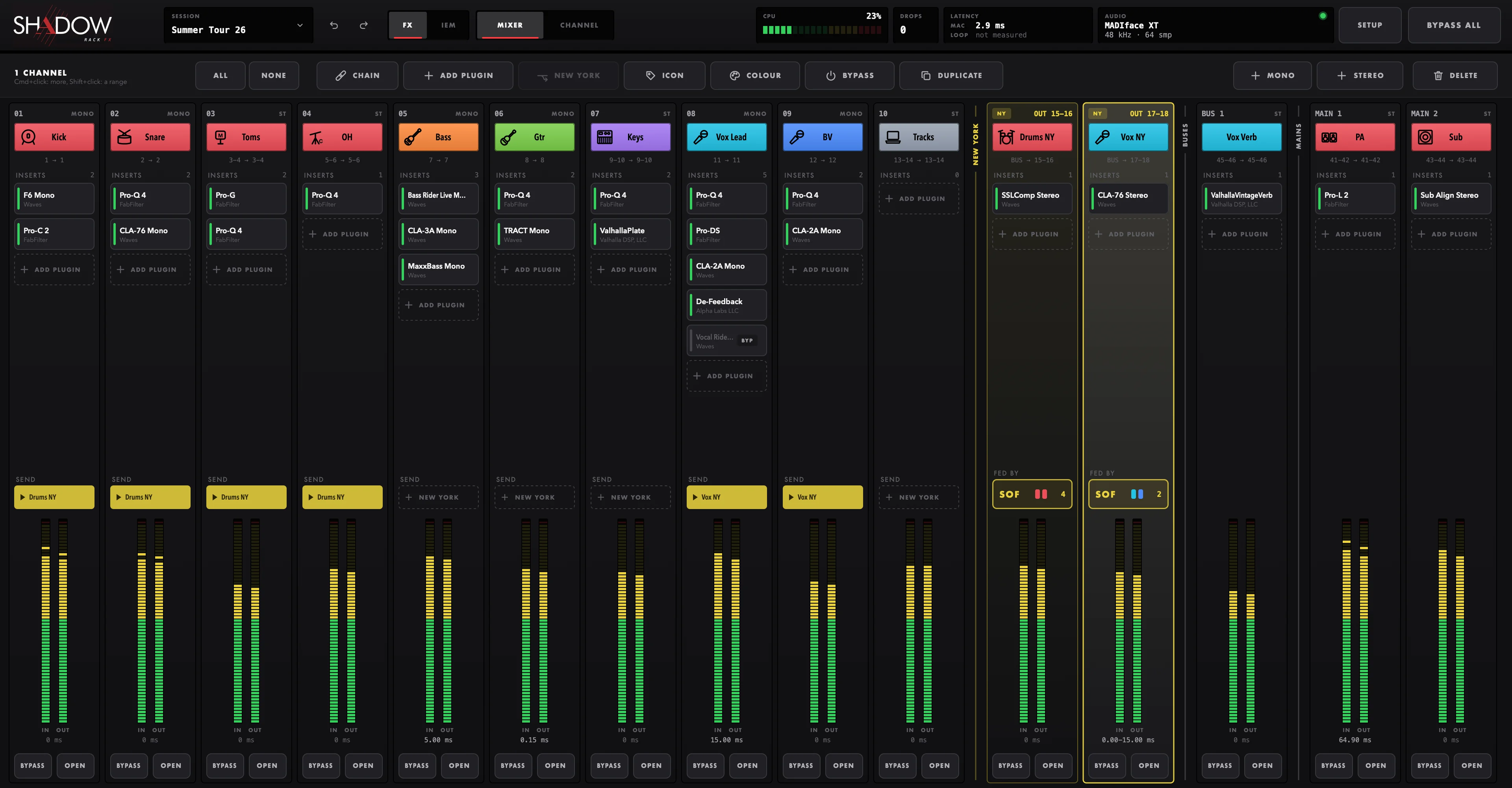The width and height of the screenshot is (1512, 788).
Task: Open the Summer Tour 26 session dropdown
Action: point(238,25)
